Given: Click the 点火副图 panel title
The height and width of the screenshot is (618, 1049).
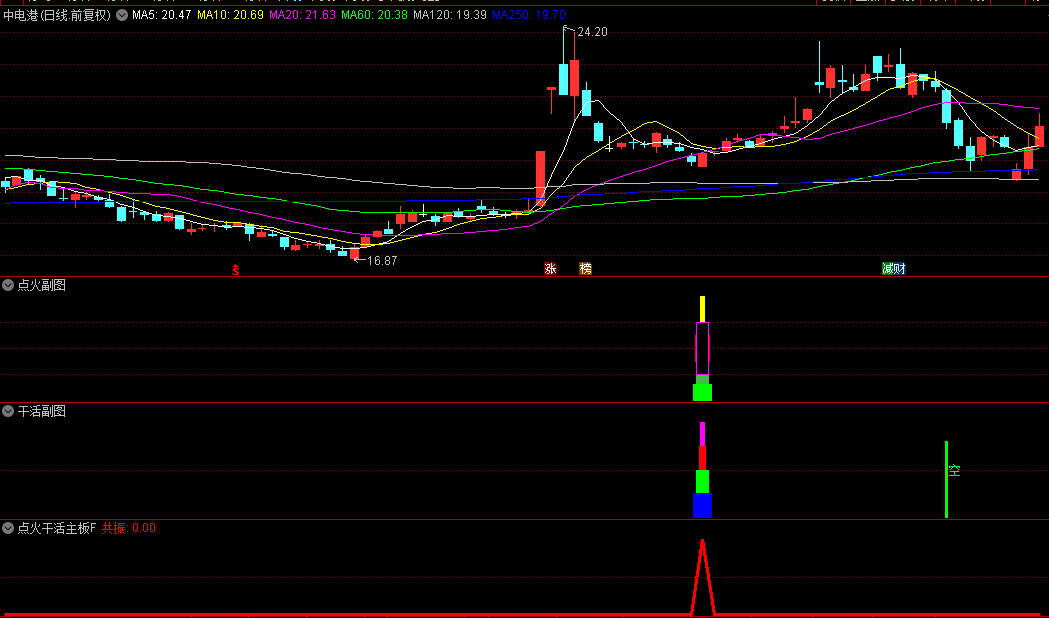Looking at the screenshot, I should coord(41,285).
